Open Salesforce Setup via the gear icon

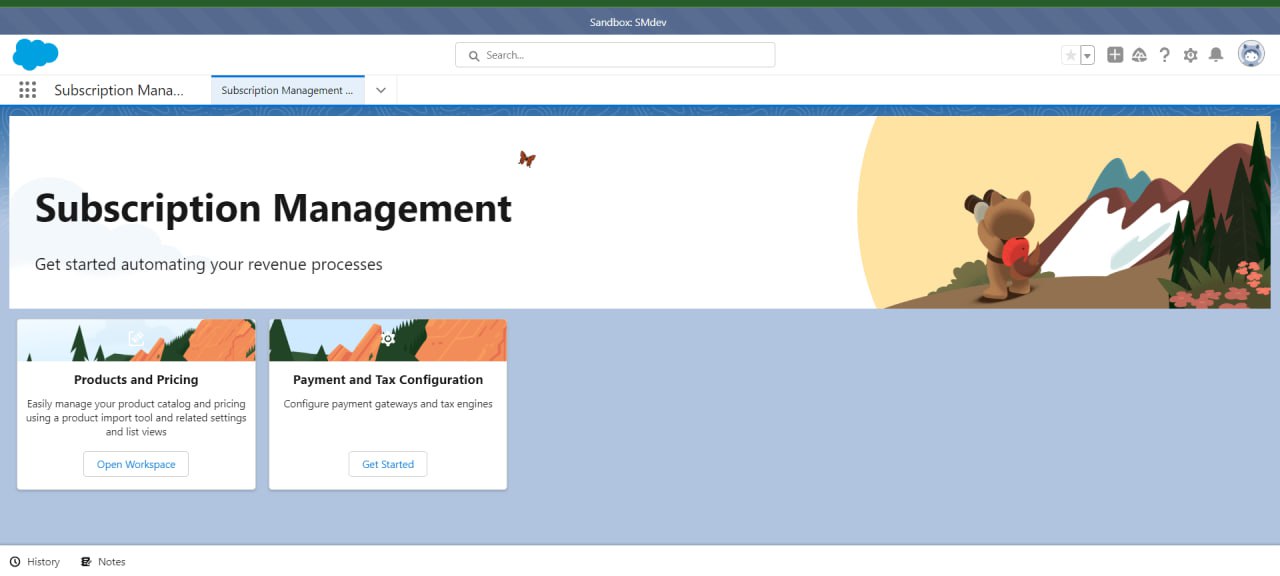1190,55
